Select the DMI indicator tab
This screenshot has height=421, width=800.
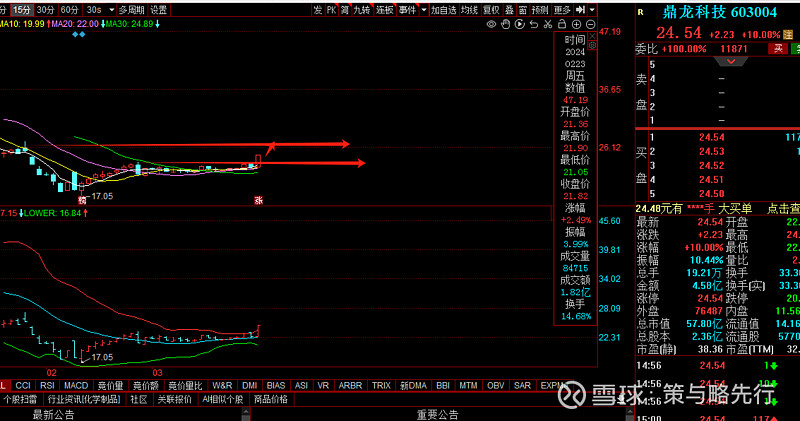click(249, 386)
